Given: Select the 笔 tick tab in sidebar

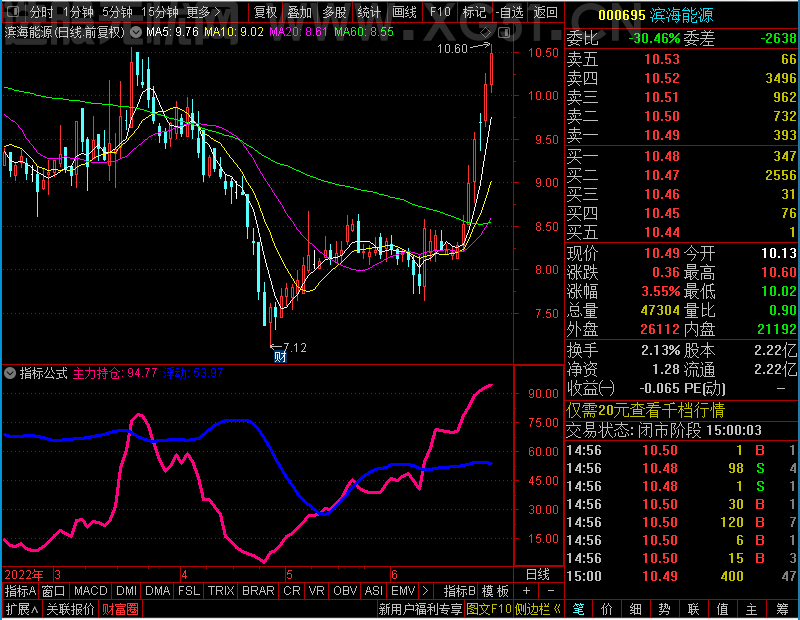Looking at the screenshot, I should pos(578,609).
